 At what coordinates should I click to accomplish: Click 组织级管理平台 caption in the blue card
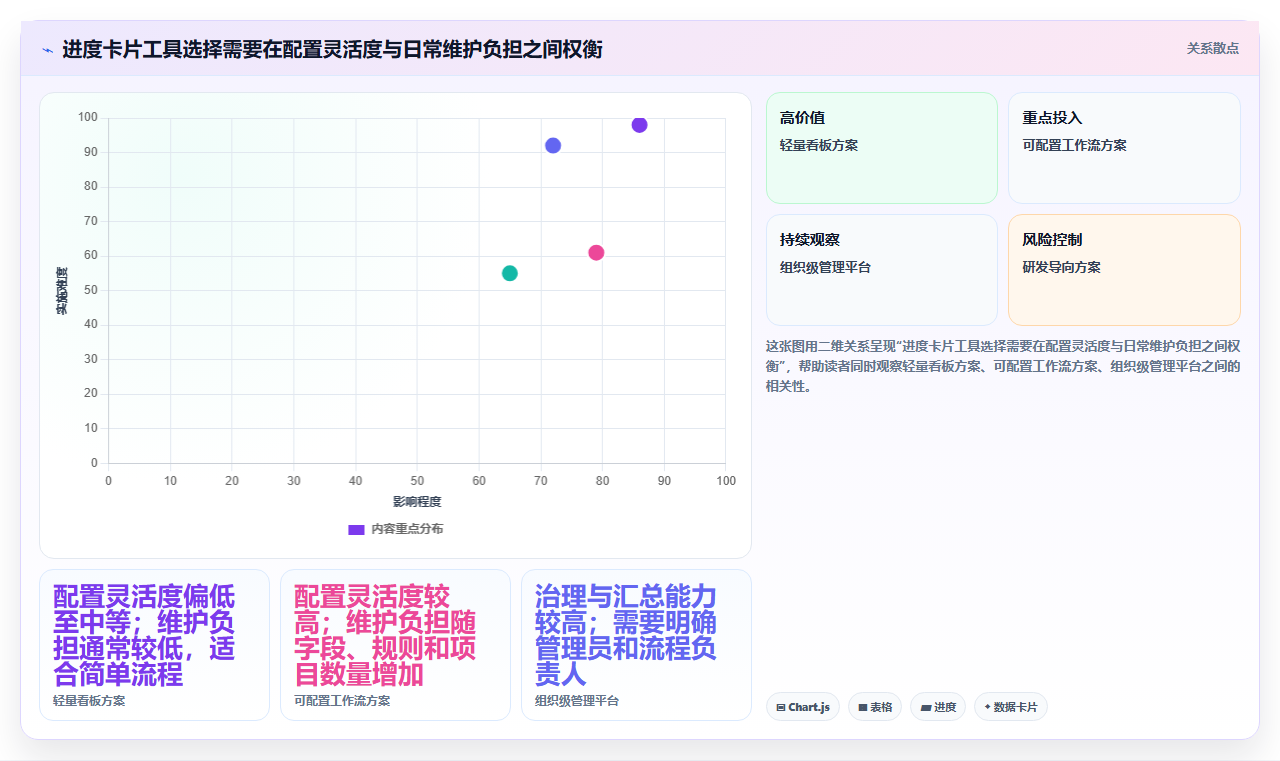click(x=577, y=701)
